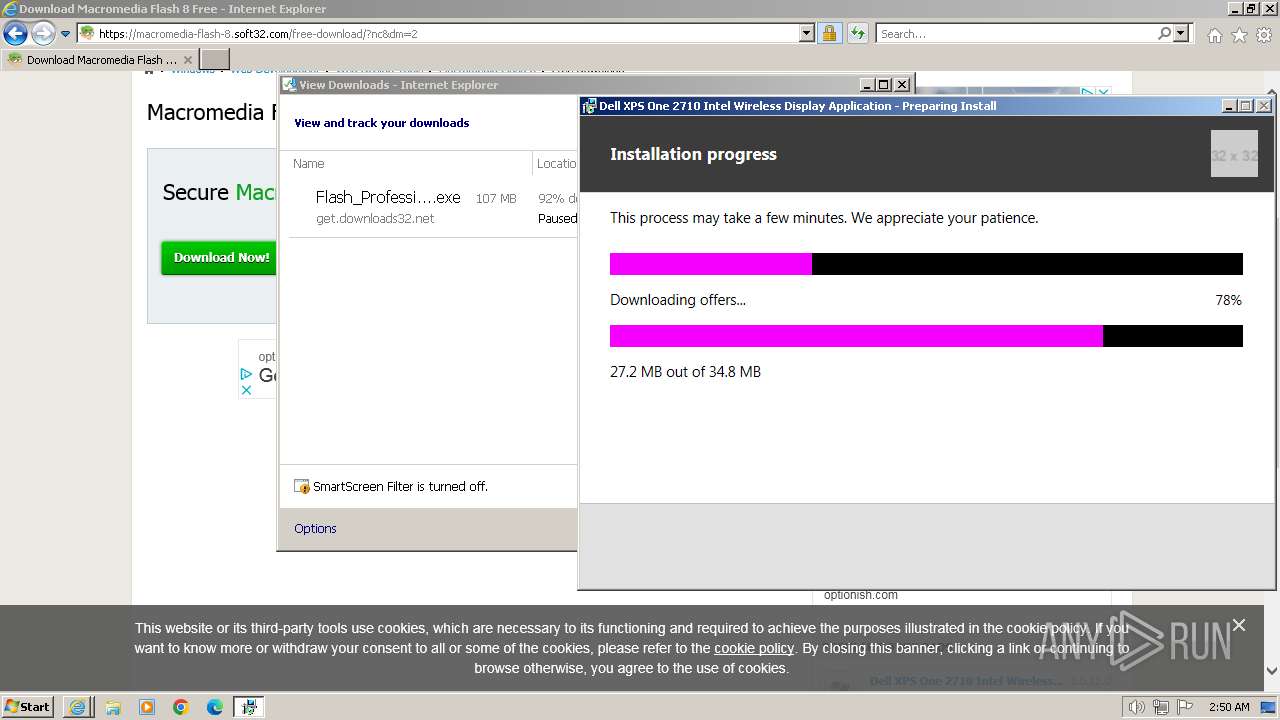Click the optionish.com ad text
The height and width of the screenshot is (720, 1280).
(861, 595)
